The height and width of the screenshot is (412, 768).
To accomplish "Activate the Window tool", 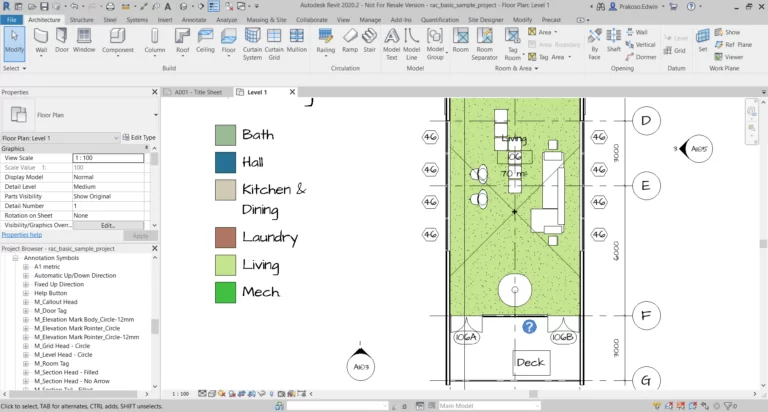I will 85,41.
